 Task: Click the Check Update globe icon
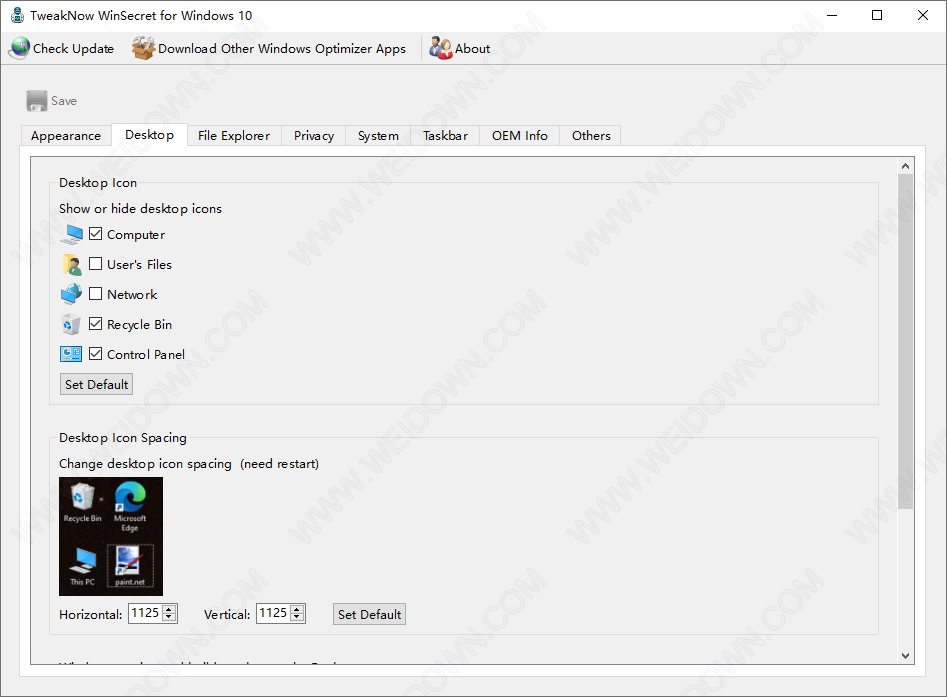19,48
